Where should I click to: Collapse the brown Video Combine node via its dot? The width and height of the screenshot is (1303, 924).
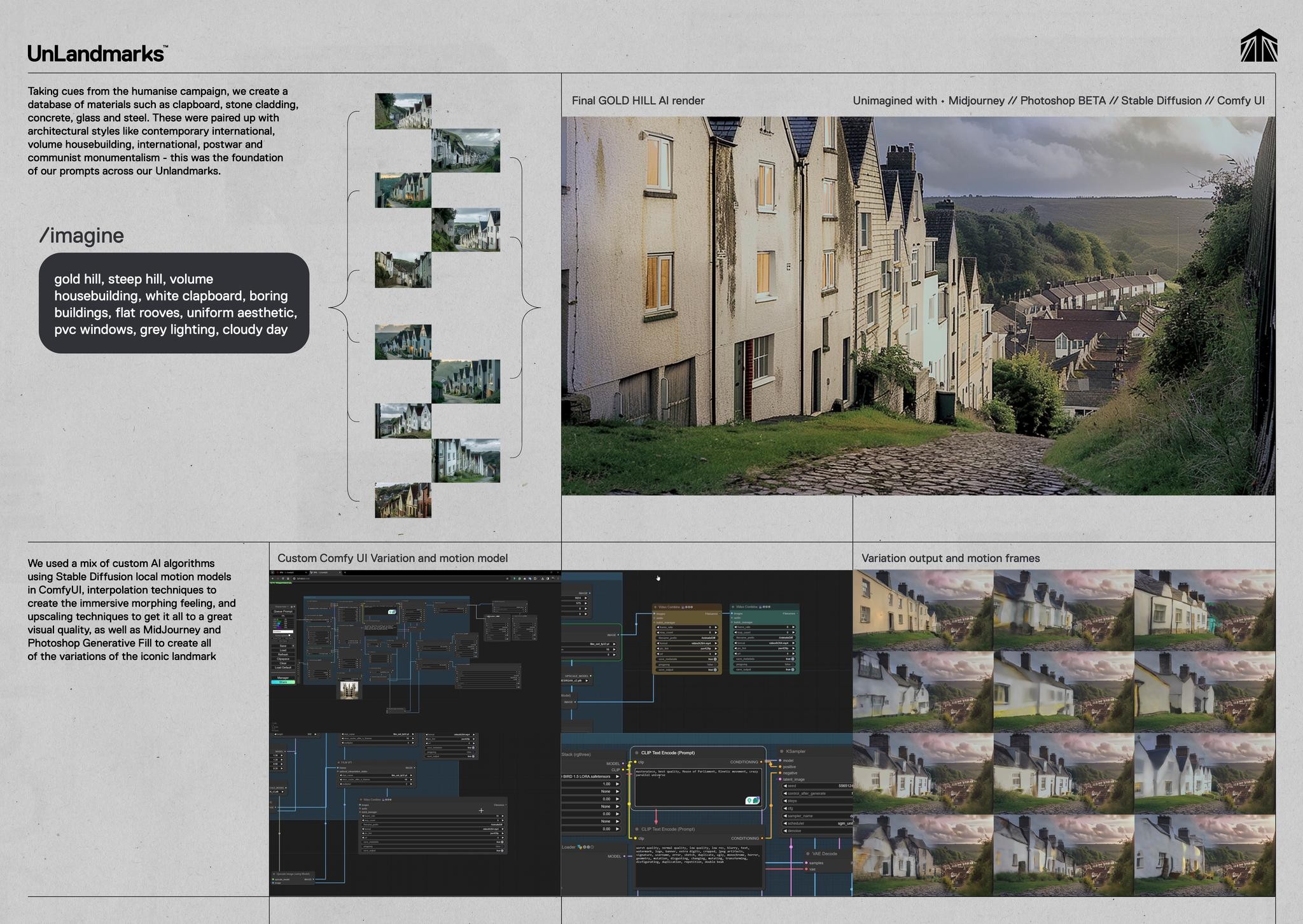[655, 607]
